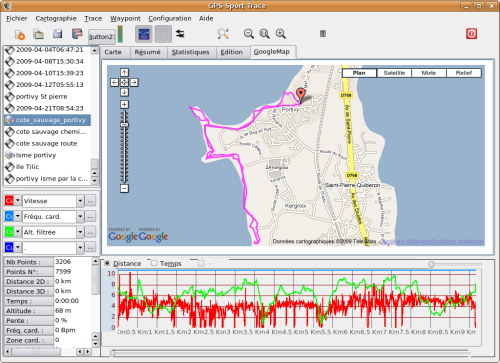Switch to the Résumé tab

click(147, 52)
